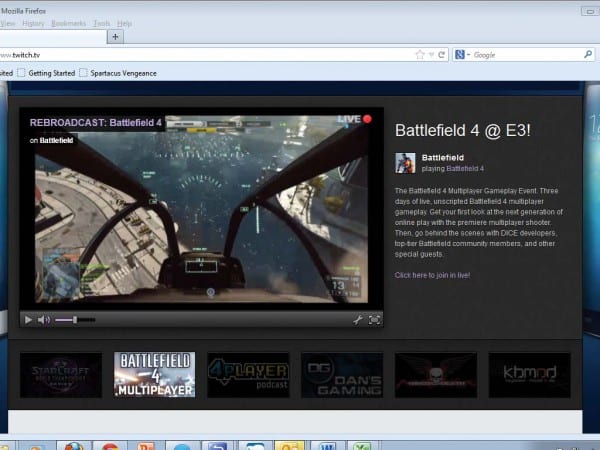Click here to join in live link
The height and width of the screenshot is (450, 600).
point(432,275)
